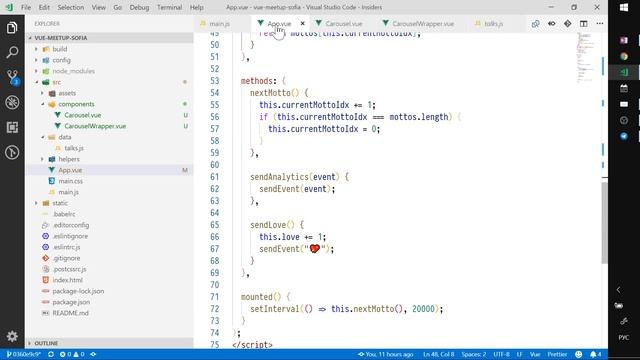Screen dimensions: 640x360
Task: Synchronize changes from status bar
Action: 51,354
